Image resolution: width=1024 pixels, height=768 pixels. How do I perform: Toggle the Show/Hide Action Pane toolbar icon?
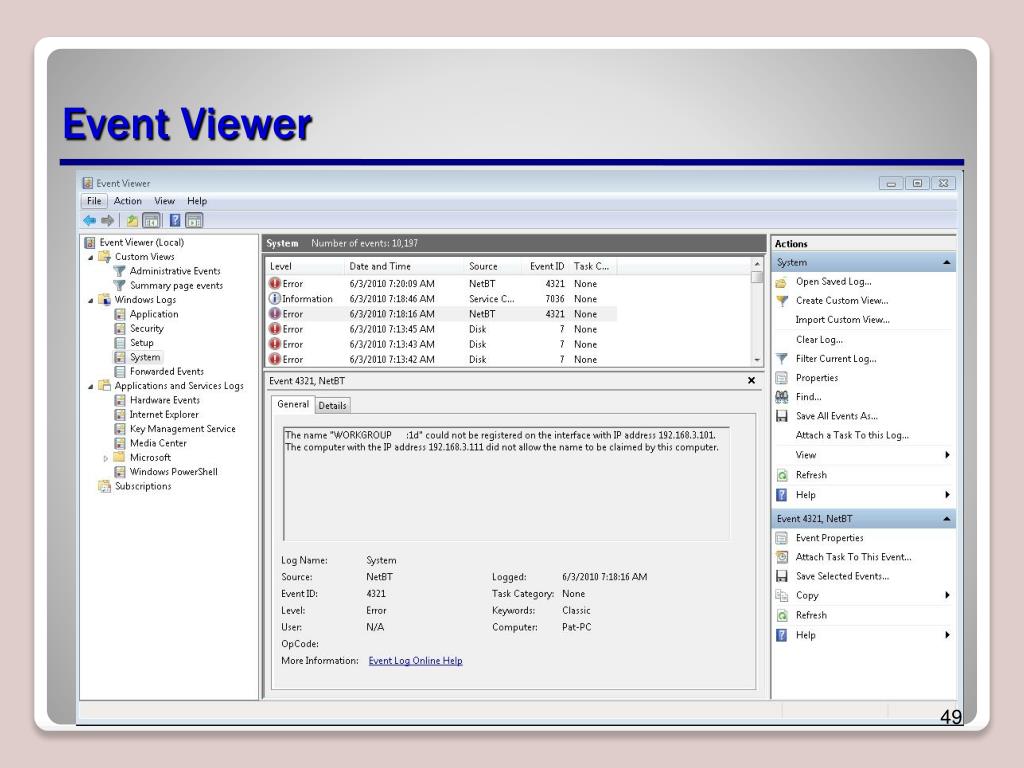click(195, 221)
